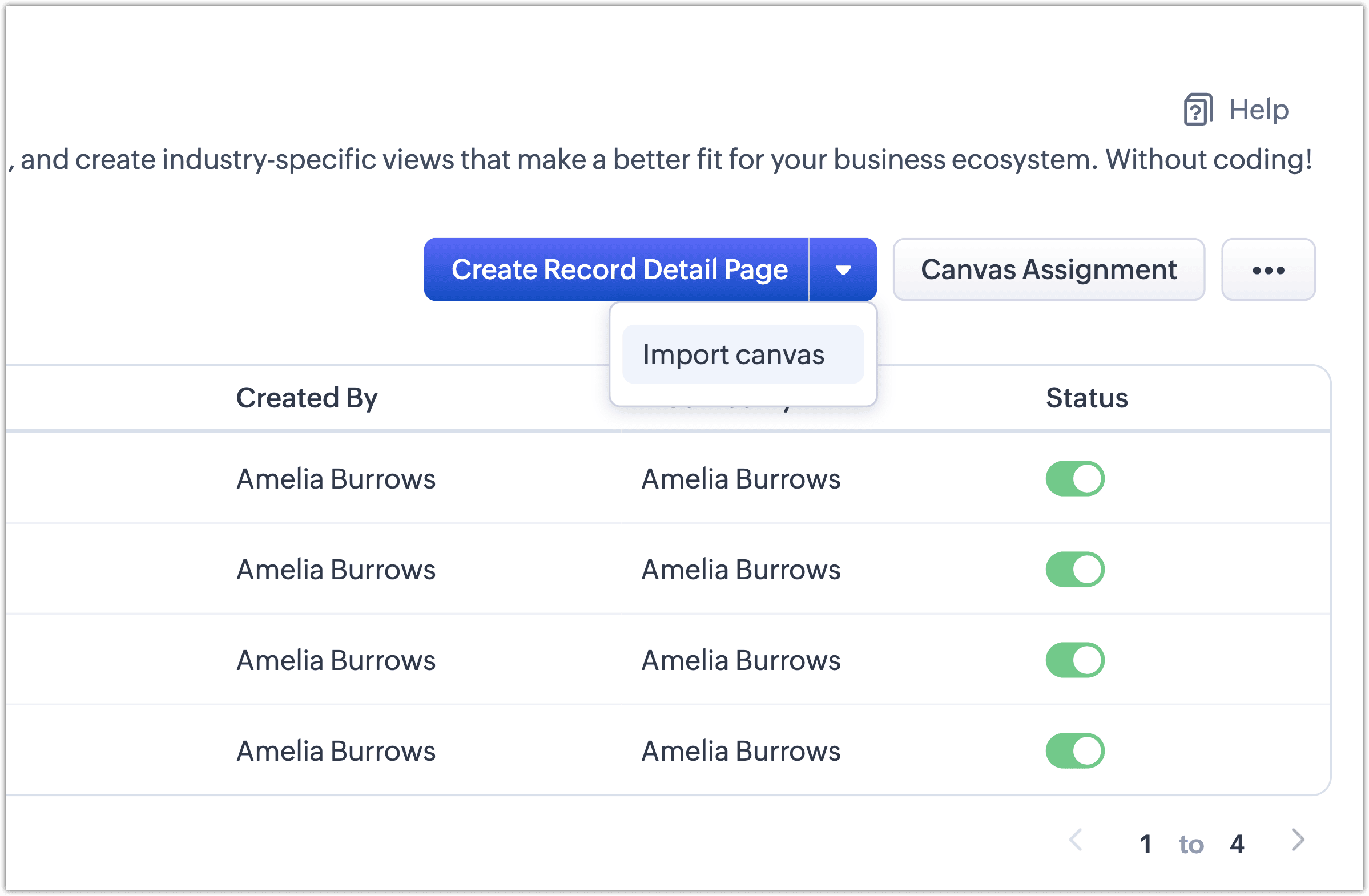Image resolution: width=1369 pixels, height=896 pixels.
Task: Switch off the third row status toggle
Action: pyautogui.click(x=1074, y=660)
